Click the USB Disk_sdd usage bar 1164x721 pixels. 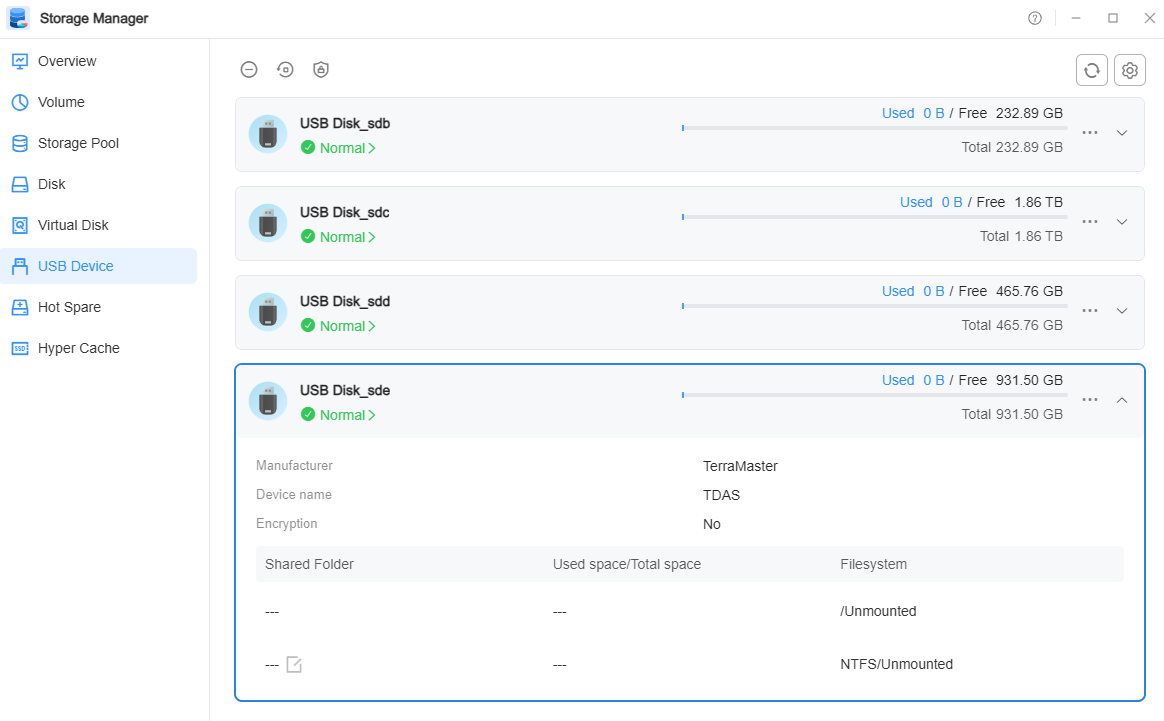[874, 306]
